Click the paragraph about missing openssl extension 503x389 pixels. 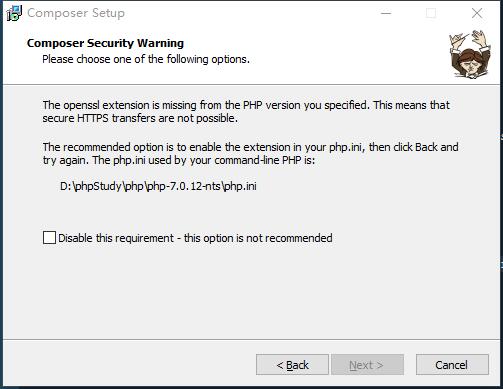click(x=246, y=111)
